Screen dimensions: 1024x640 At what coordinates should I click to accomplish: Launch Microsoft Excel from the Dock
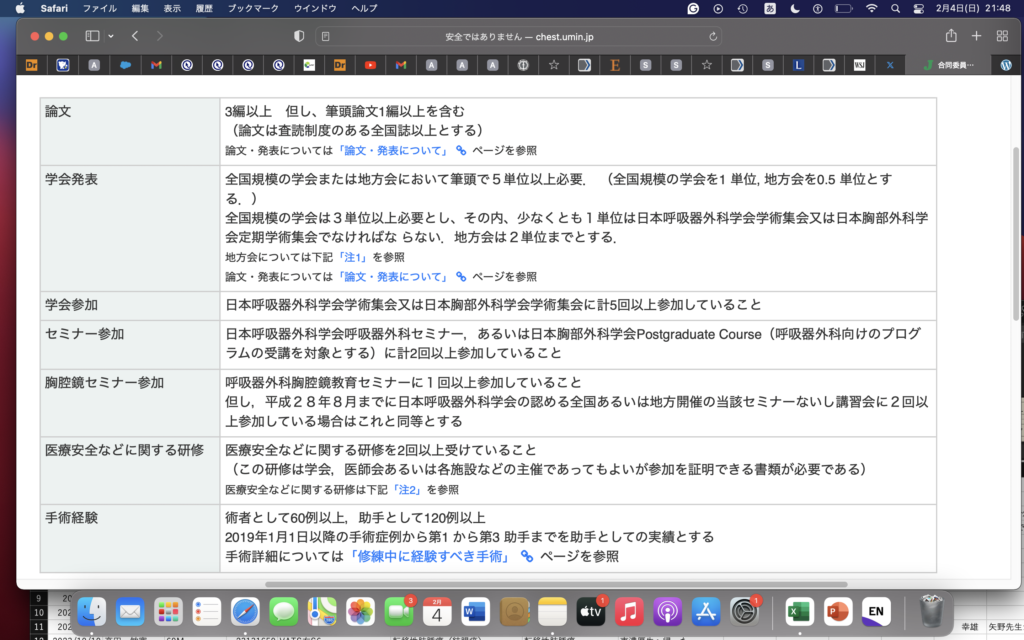pyautogui.click(x=798, y=610)
